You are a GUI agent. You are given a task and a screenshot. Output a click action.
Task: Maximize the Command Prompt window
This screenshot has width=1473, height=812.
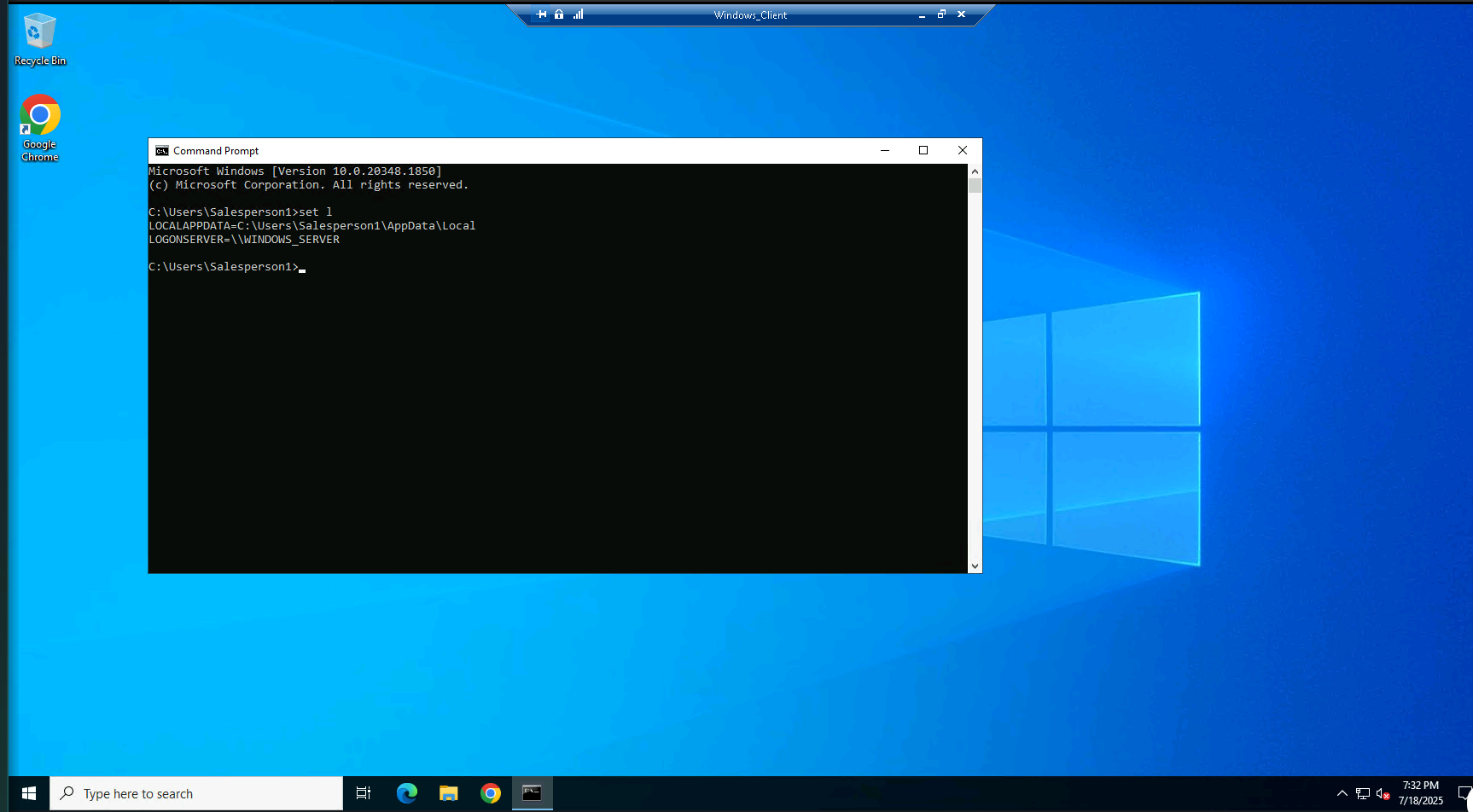(923, 150)
